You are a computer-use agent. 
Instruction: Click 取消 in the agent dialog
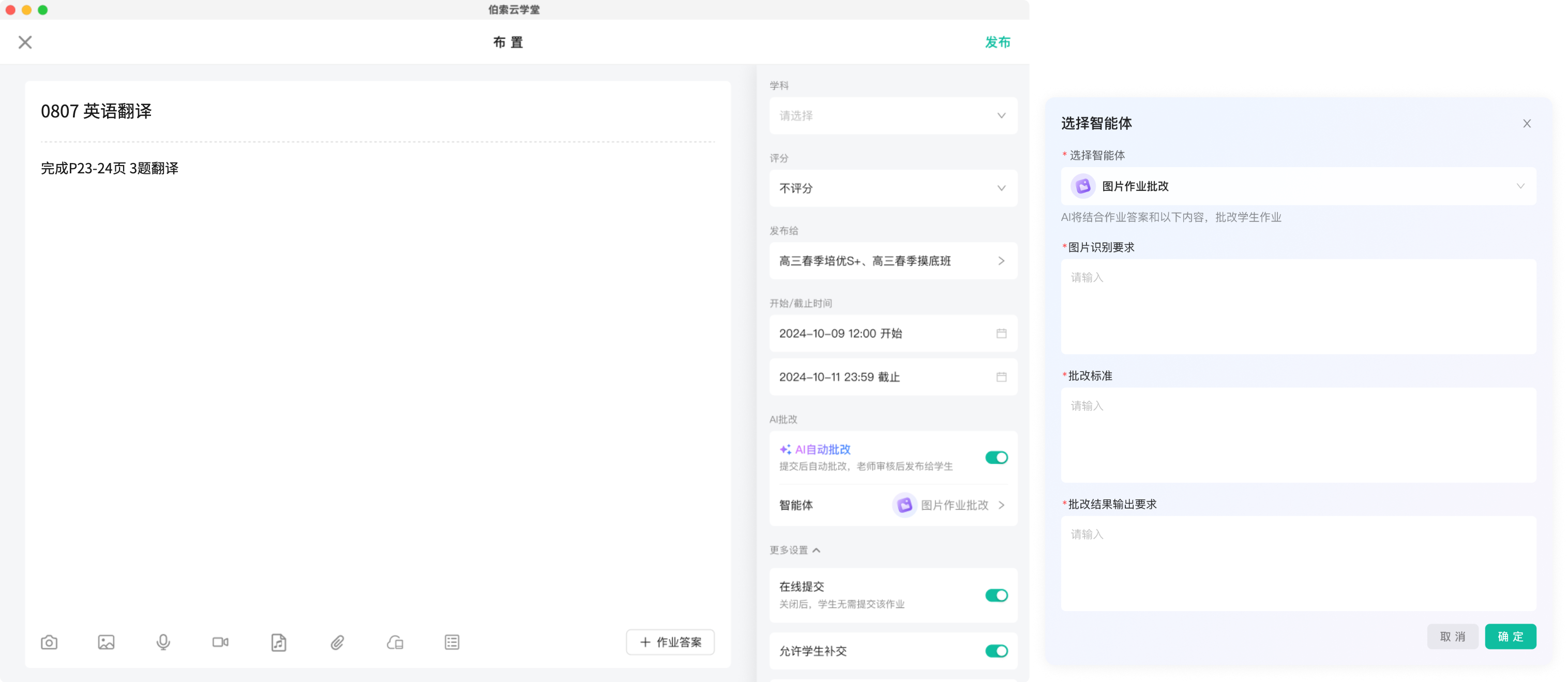point(1452,636)
